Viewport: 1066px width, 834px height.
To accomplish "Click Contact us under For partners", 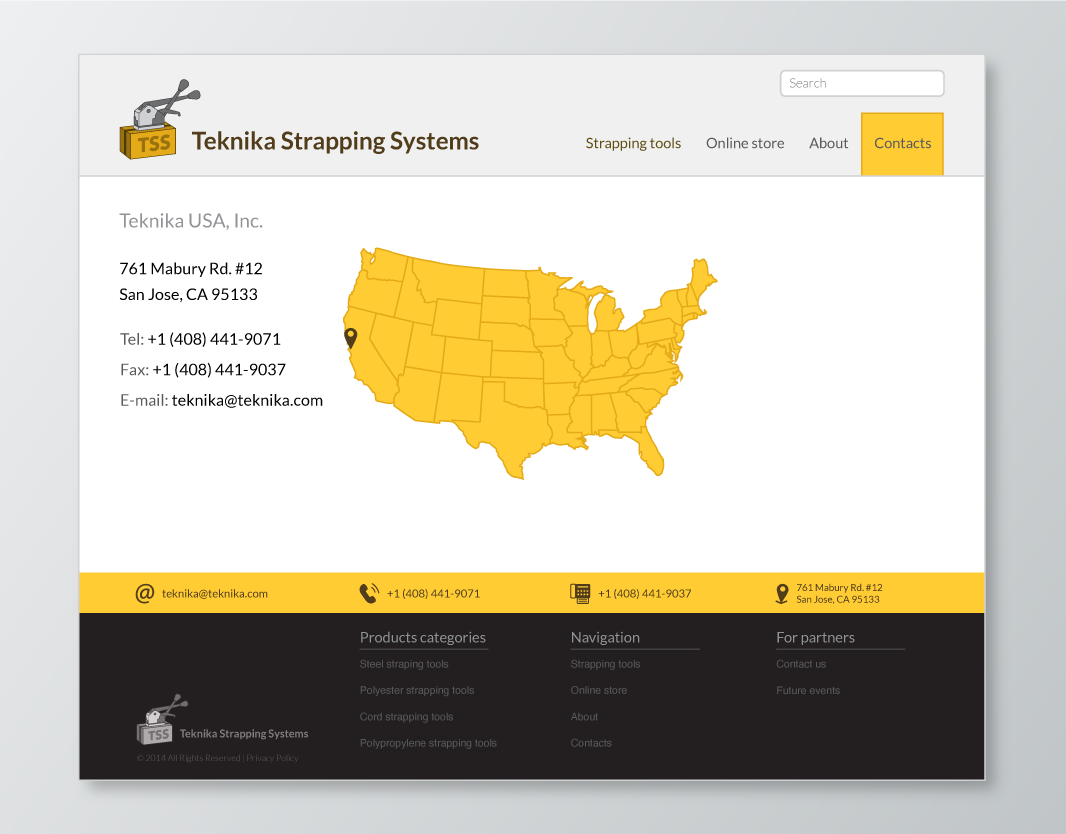I will coord(801,664).
